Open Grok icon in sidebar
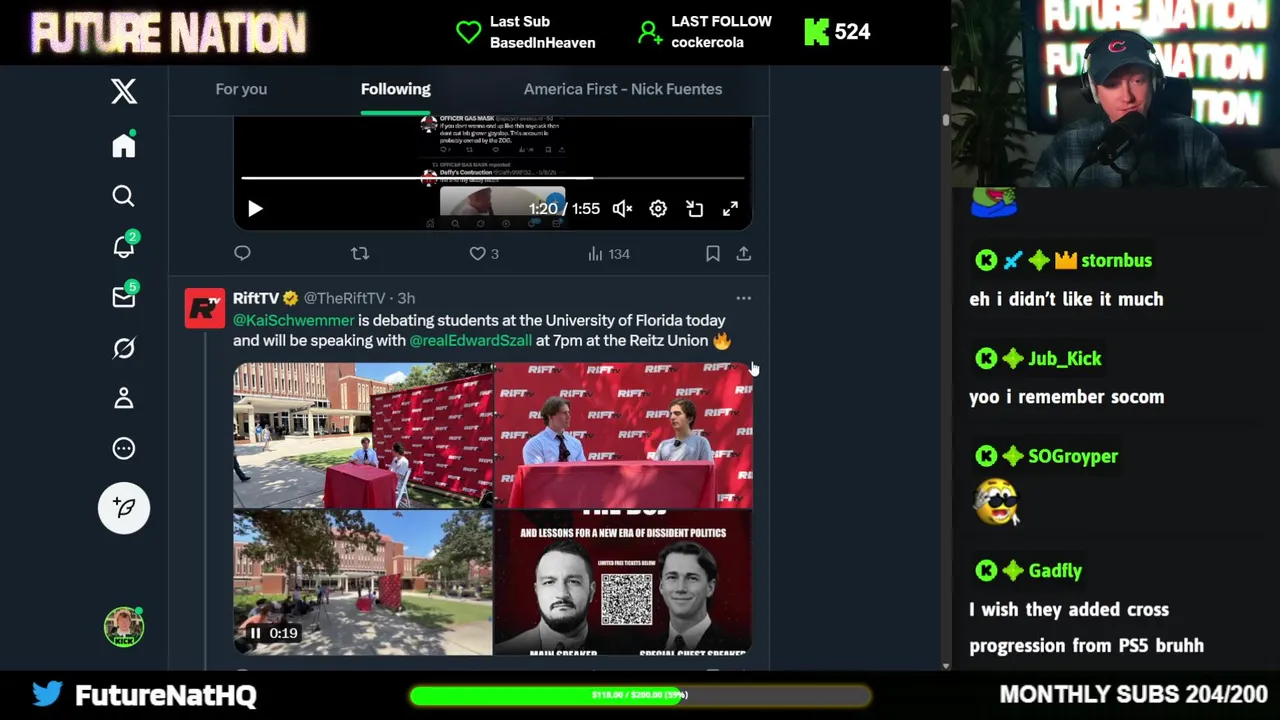 (x=124, y=348)
